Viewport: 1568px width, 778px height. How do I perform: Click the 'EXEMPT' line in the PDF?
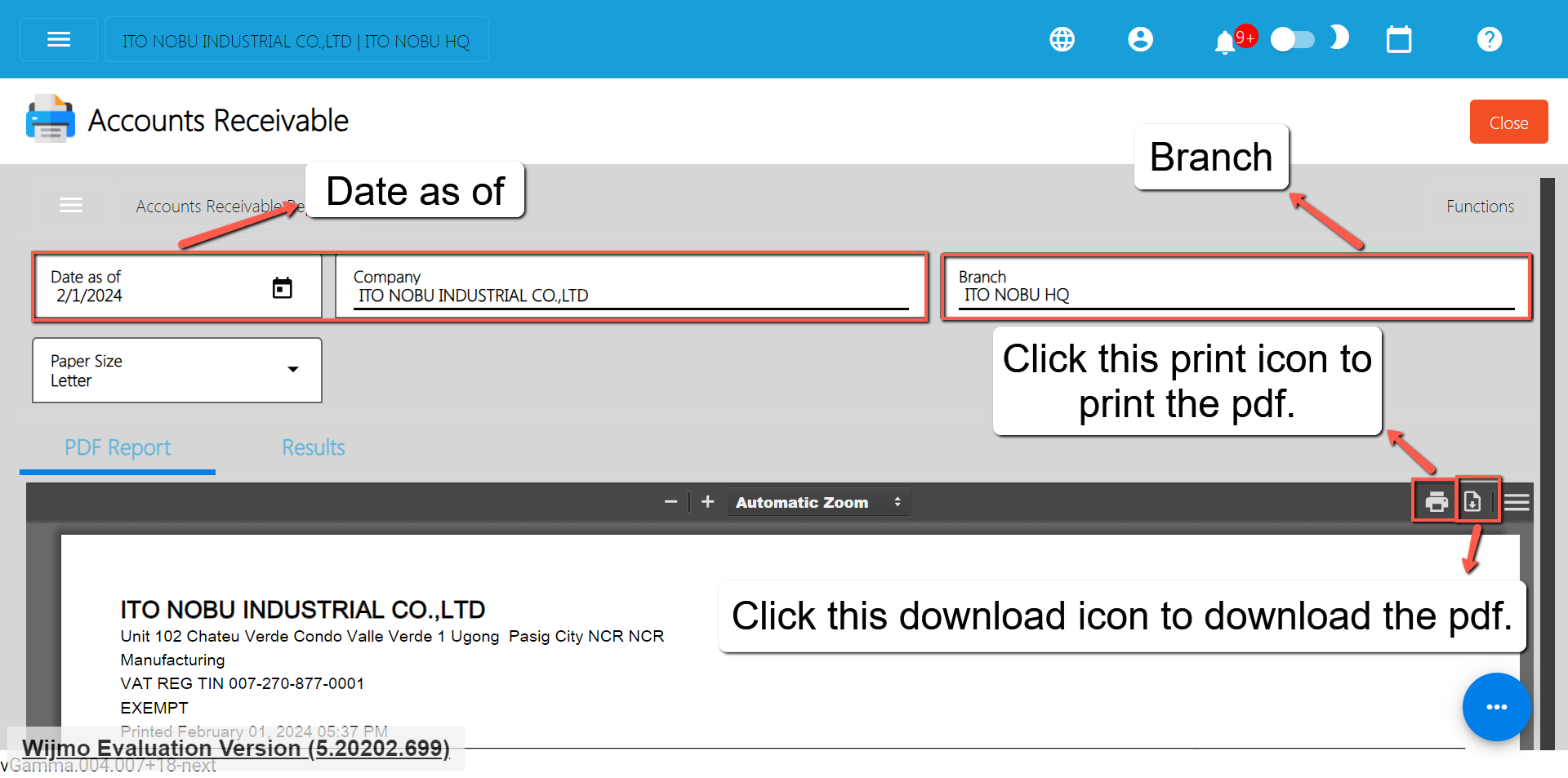coord(154,708)
